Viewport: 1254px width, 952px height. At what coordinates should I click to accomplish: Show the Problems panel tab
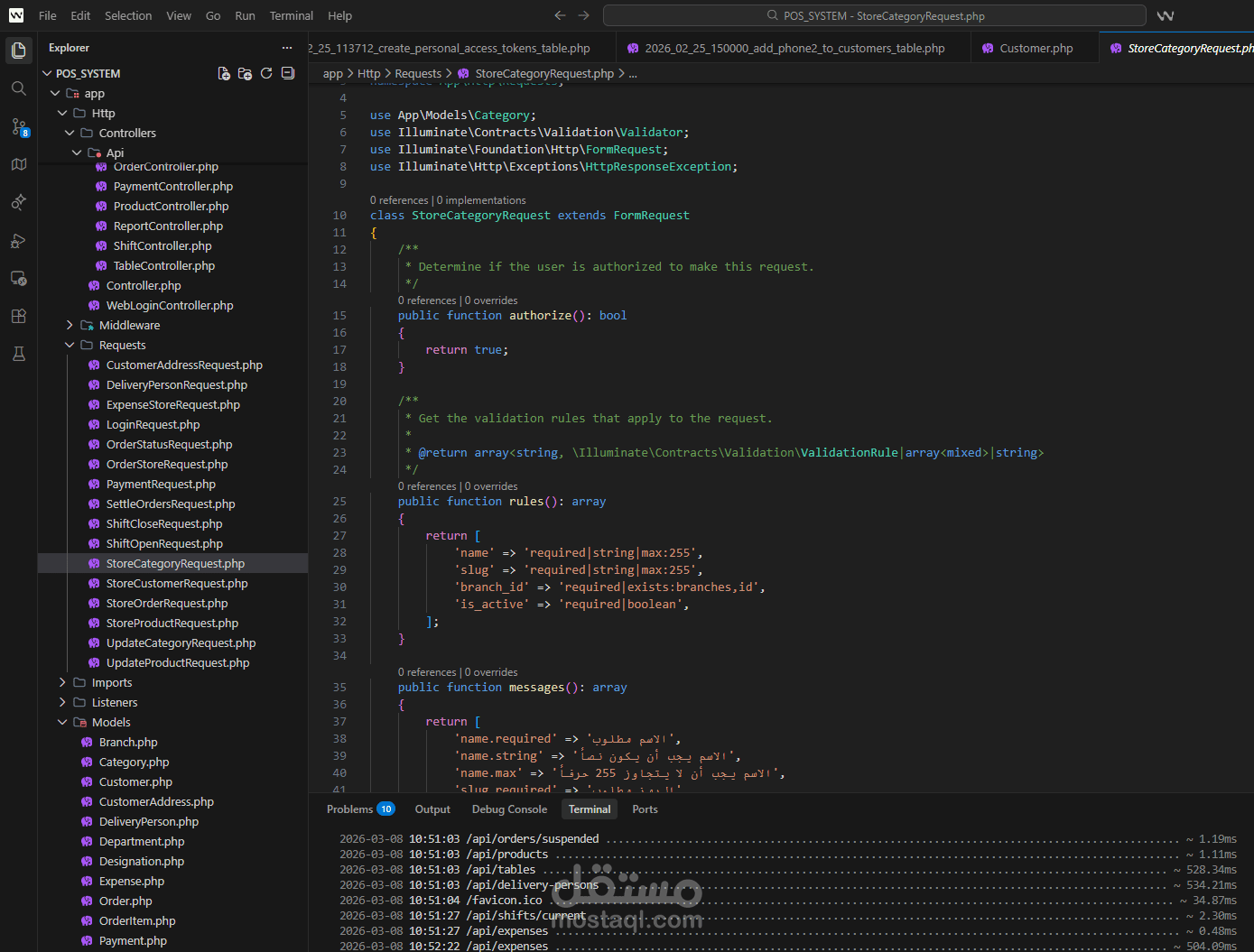pyautogui.click(x=360, y=809)
